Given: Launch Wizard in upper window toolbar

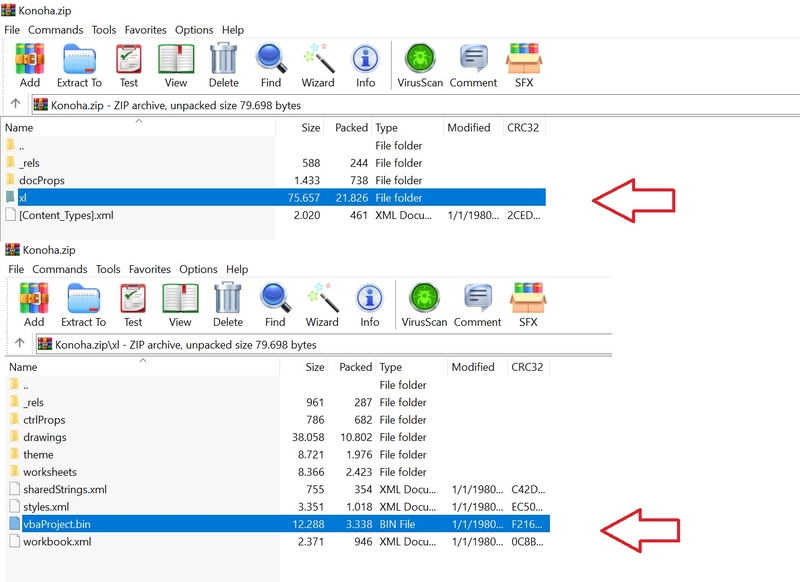Looking at the screenshot, I should pos(318,66).
